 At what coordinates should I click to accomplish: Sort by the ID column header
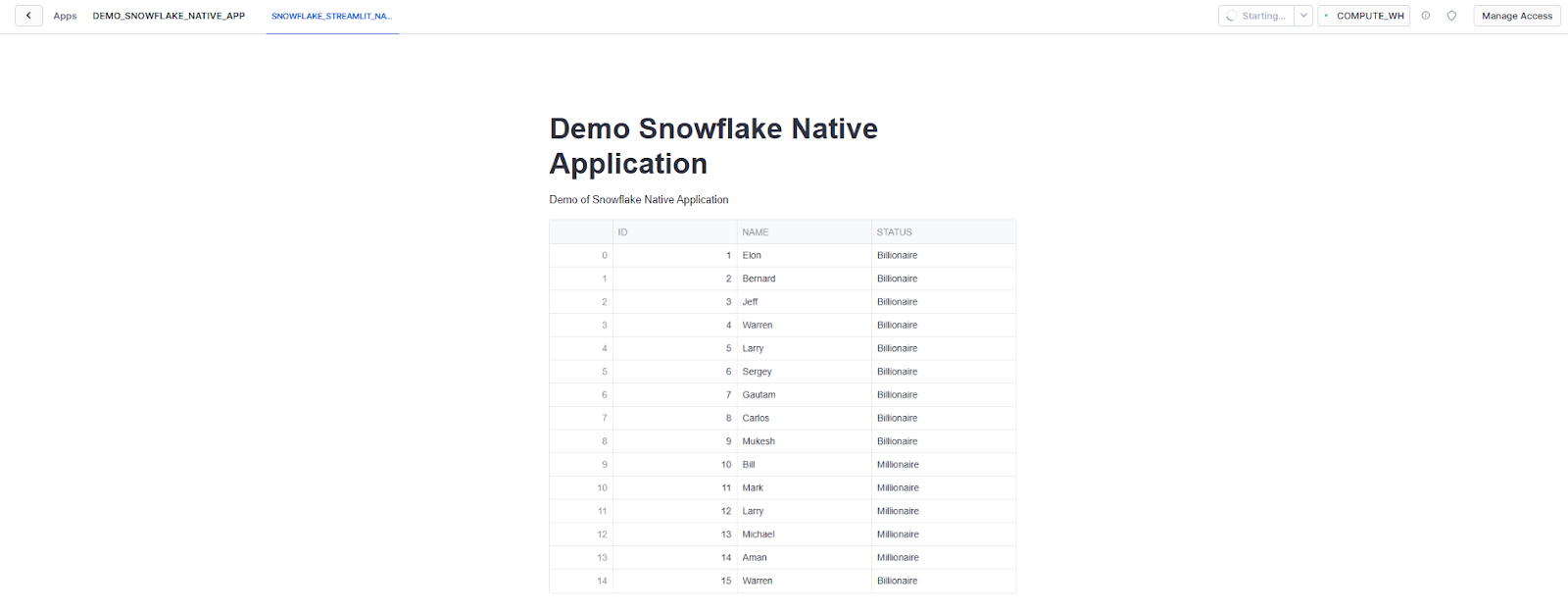click(674, 232)
